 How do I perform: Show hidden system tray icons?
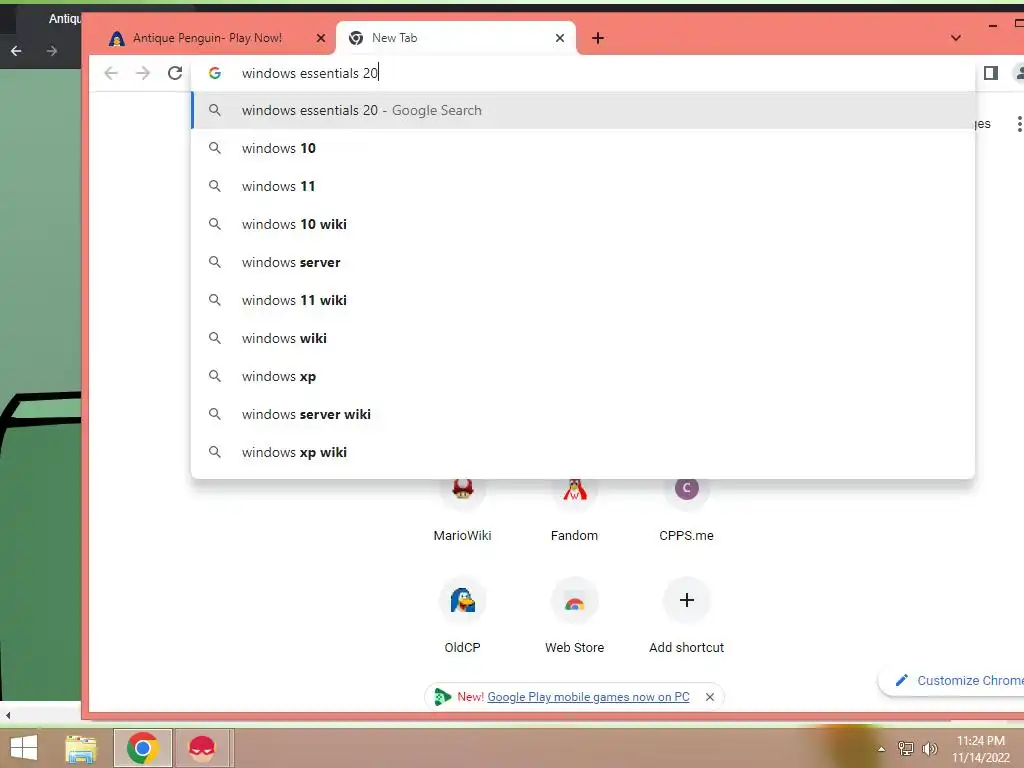tap(881, 749)
